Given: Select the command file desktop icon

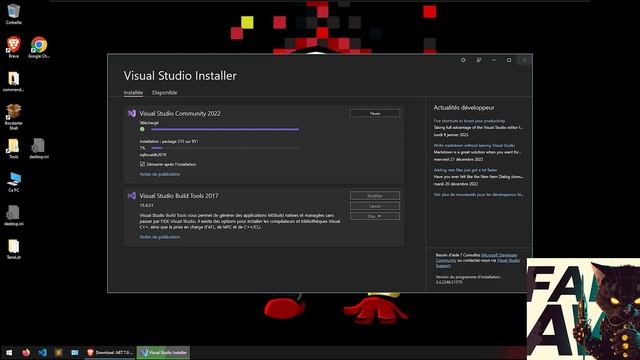Looking at the screenshot, I should [13, 82].
